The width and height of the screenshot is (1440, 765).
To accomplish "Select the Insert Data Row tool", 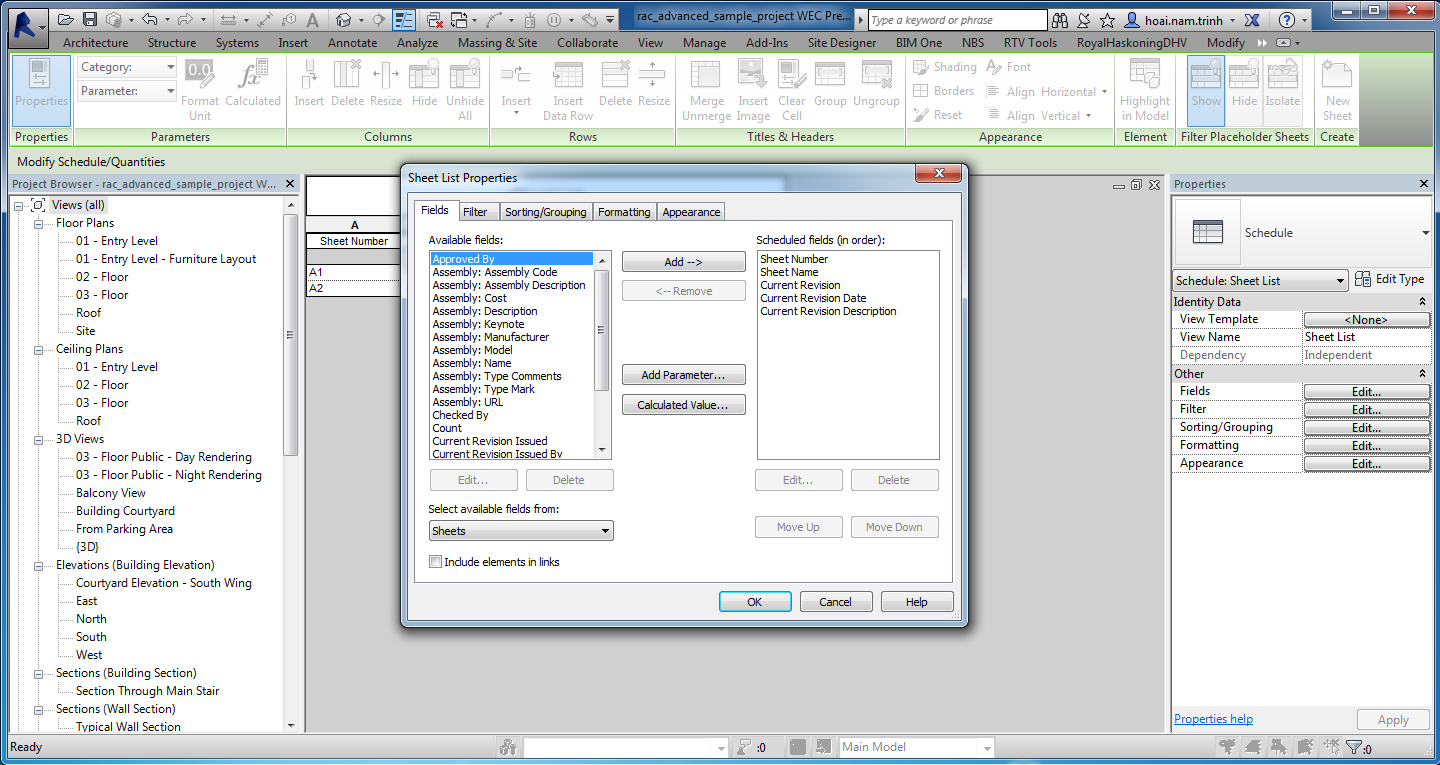I will tap(567, 90).
